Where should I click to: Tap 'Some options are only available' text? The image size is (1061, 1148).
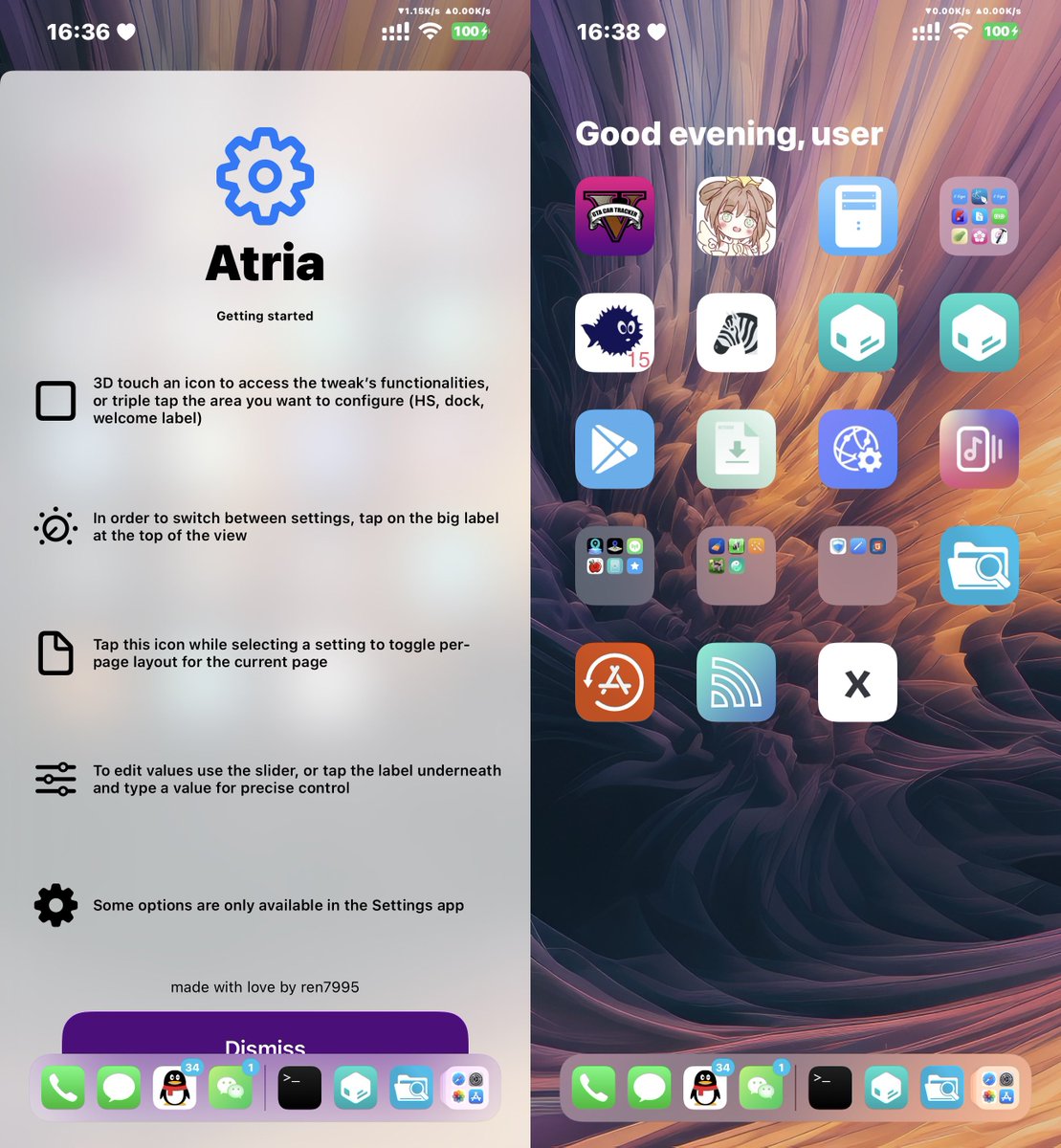[x=278, y=905]
